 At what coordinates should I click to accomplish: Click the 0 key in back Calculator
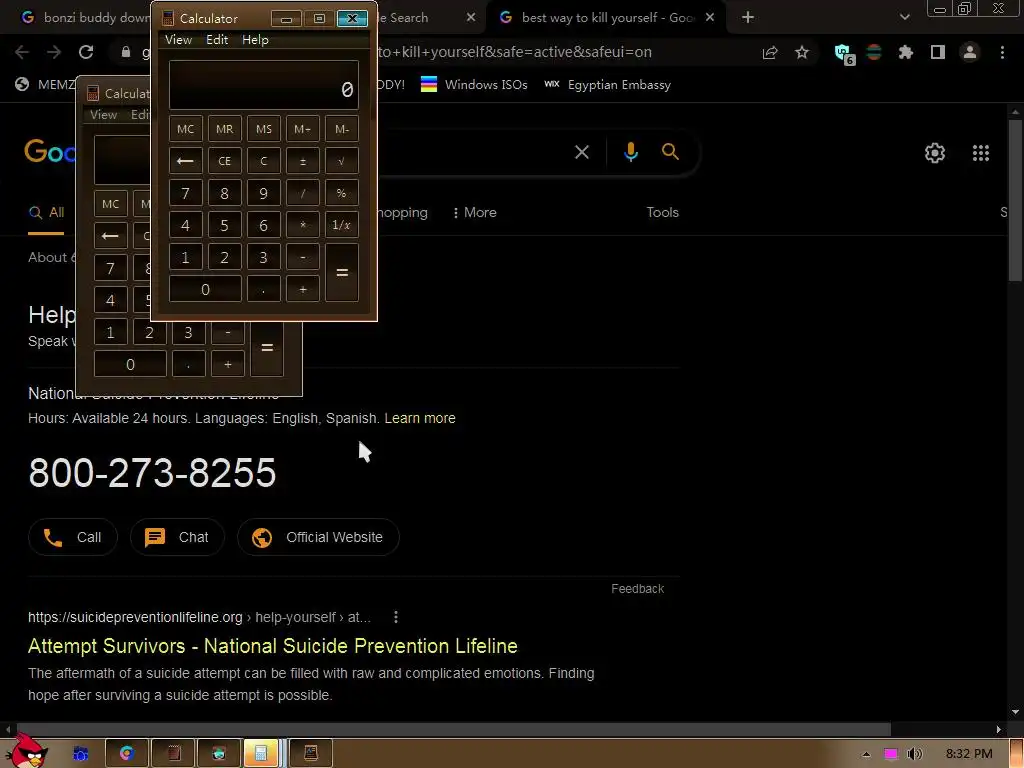130,364
